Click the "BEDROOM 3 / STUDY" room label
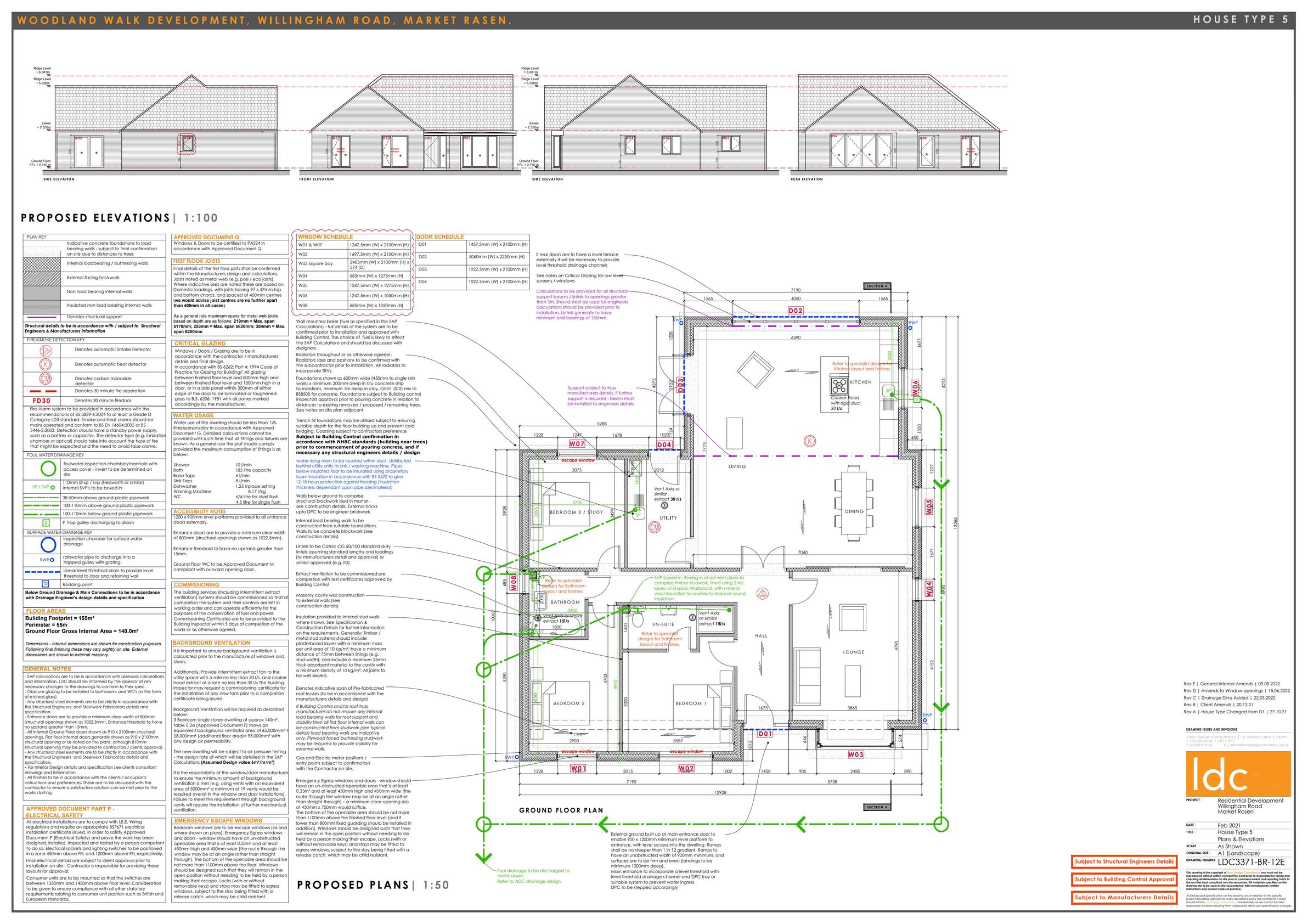Image resolution: width=1308 pixels, height=924 pixels. [576, 512]
